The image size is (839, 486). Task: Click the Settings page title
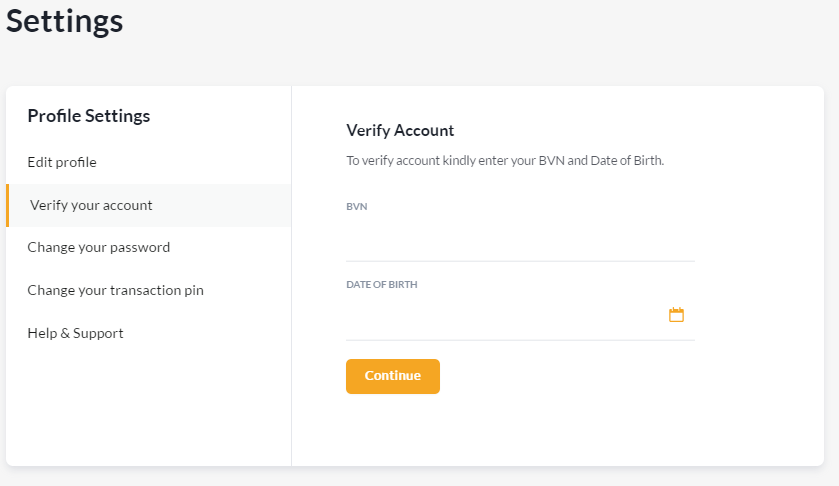65,21
